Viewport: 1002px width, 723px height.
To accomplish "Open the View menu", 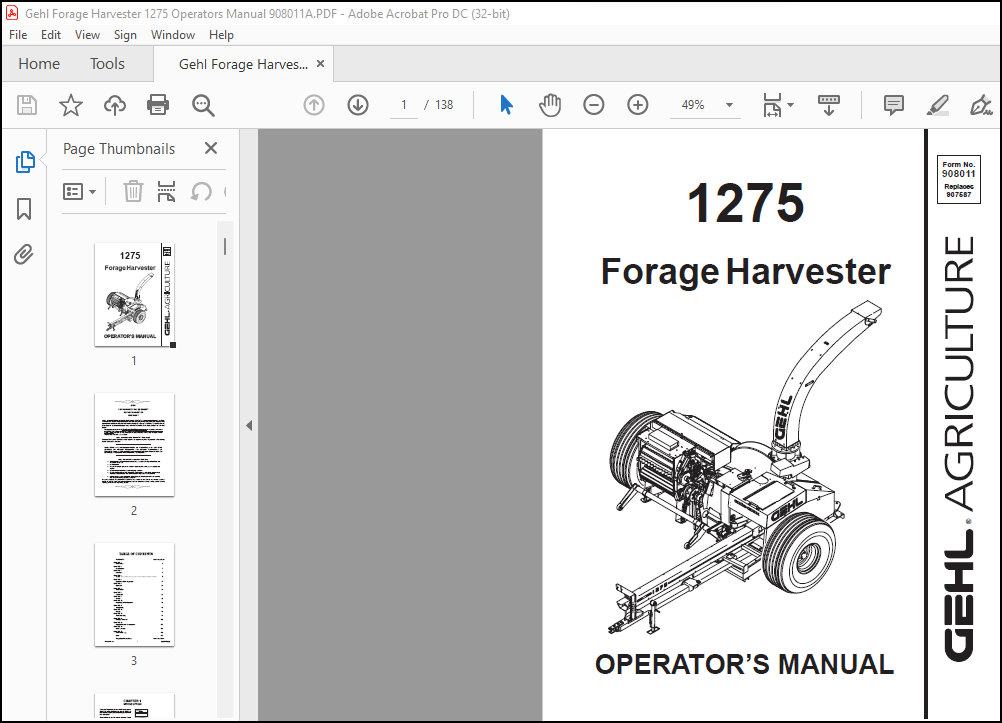I will (x=87, y=35).
